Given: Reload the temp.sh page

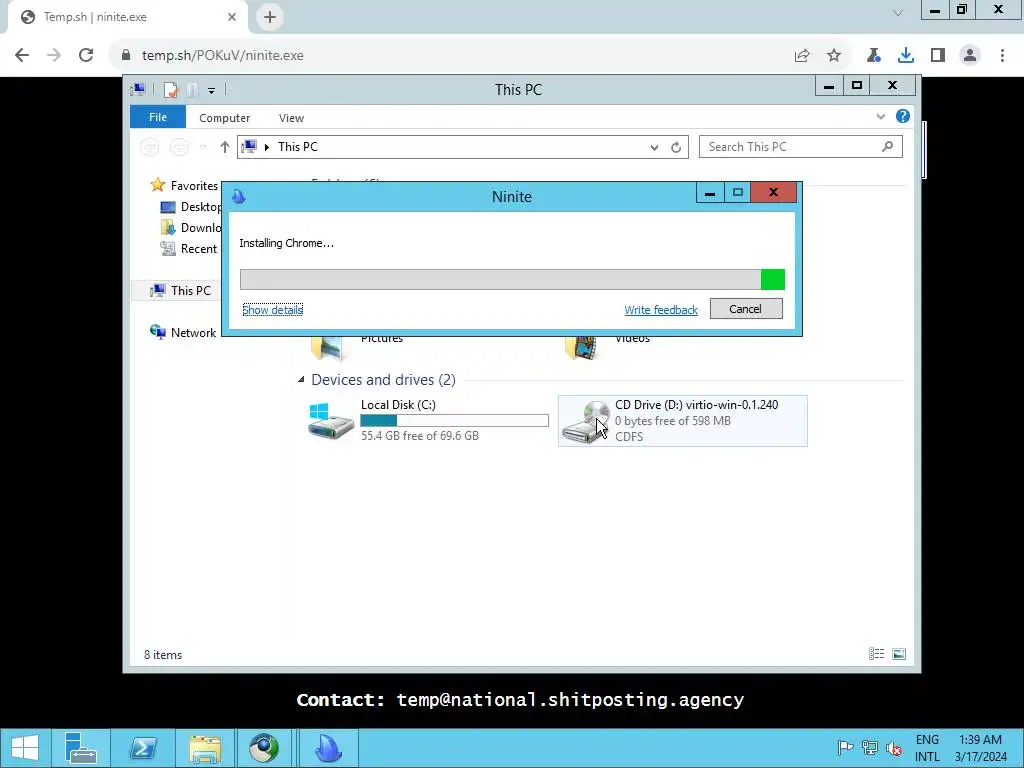Looking at the screenshot, I should (x=86, y=56).
